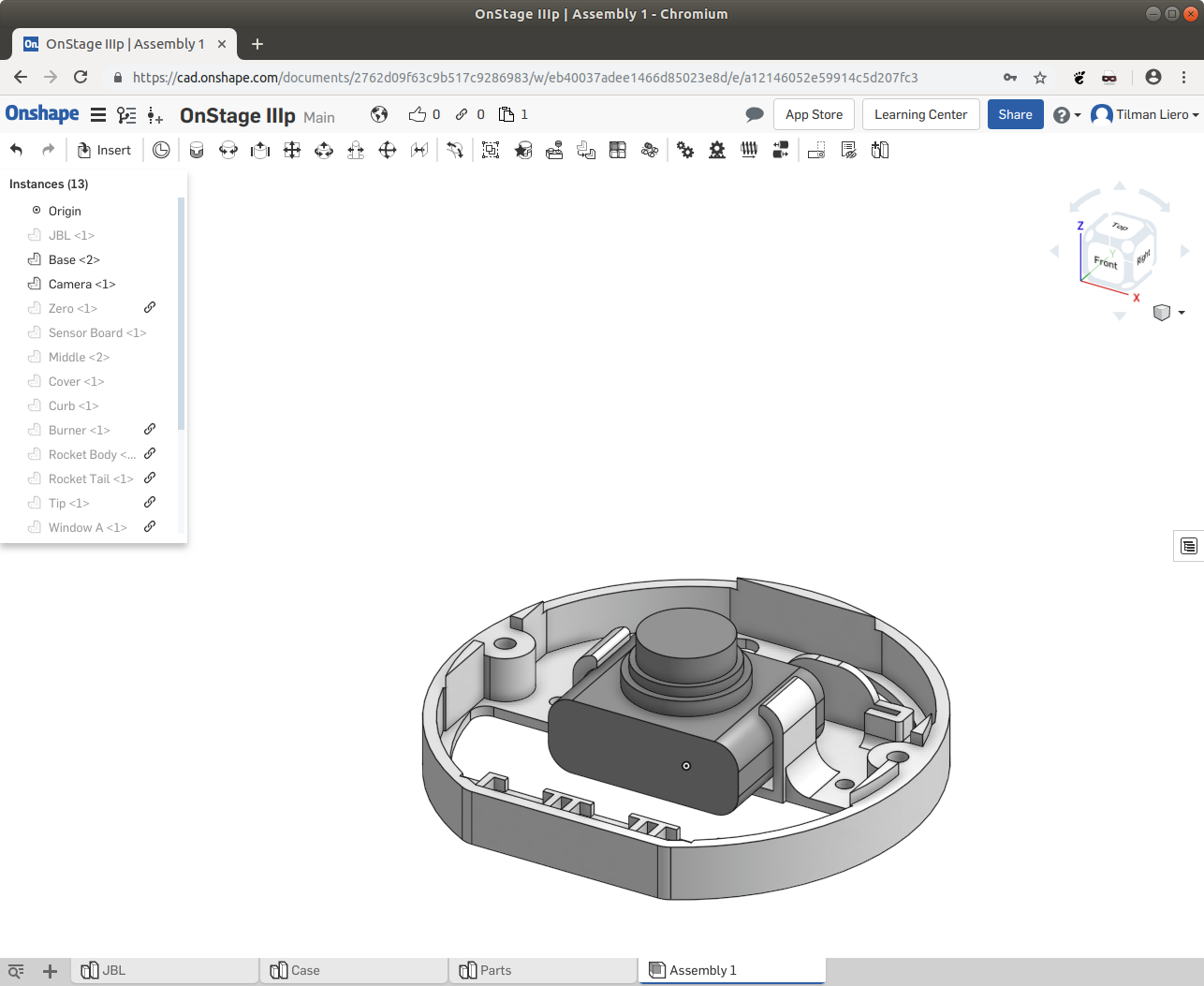Click the Main branch label

[319, 117]
